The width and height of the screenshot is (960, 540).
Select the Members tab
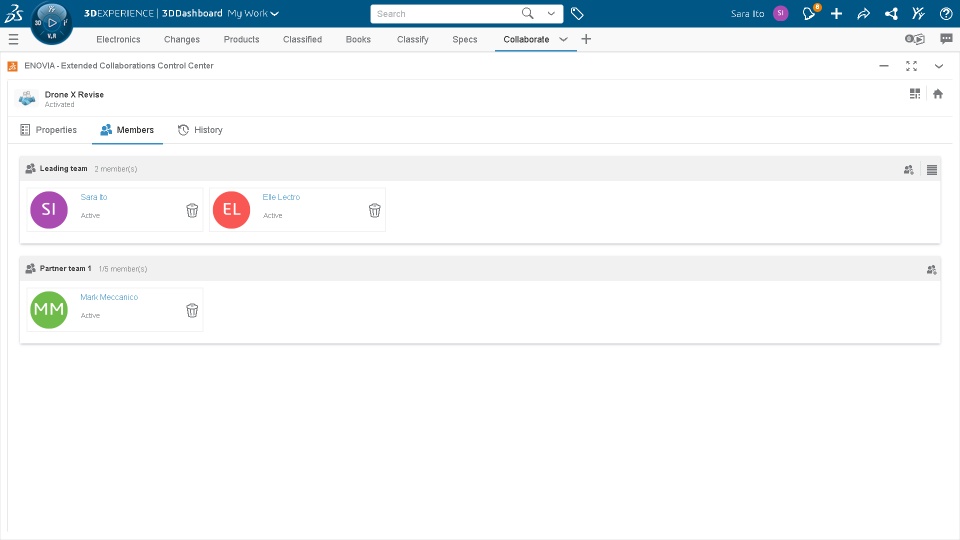point(127,130)
